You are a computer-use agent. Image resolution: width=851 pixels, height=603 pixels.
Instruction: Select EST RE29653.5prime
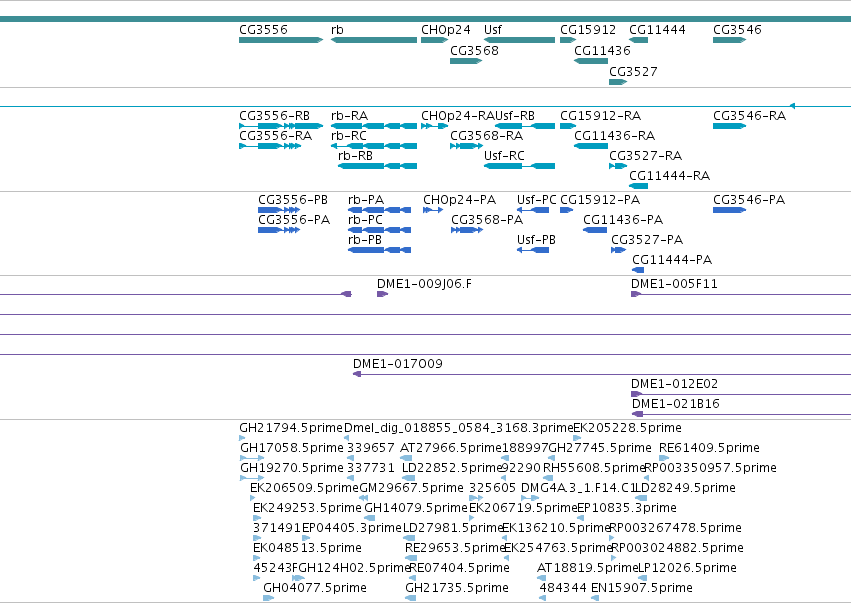pos(411,558)
